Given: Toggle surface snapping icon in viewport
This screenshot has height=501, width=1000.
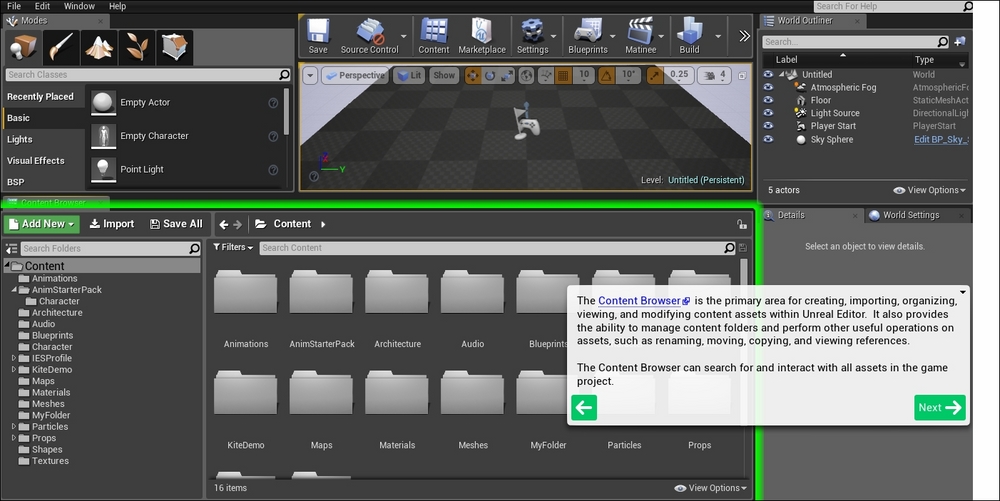Looking at the screenshot, I should click(x=546, y=76).
